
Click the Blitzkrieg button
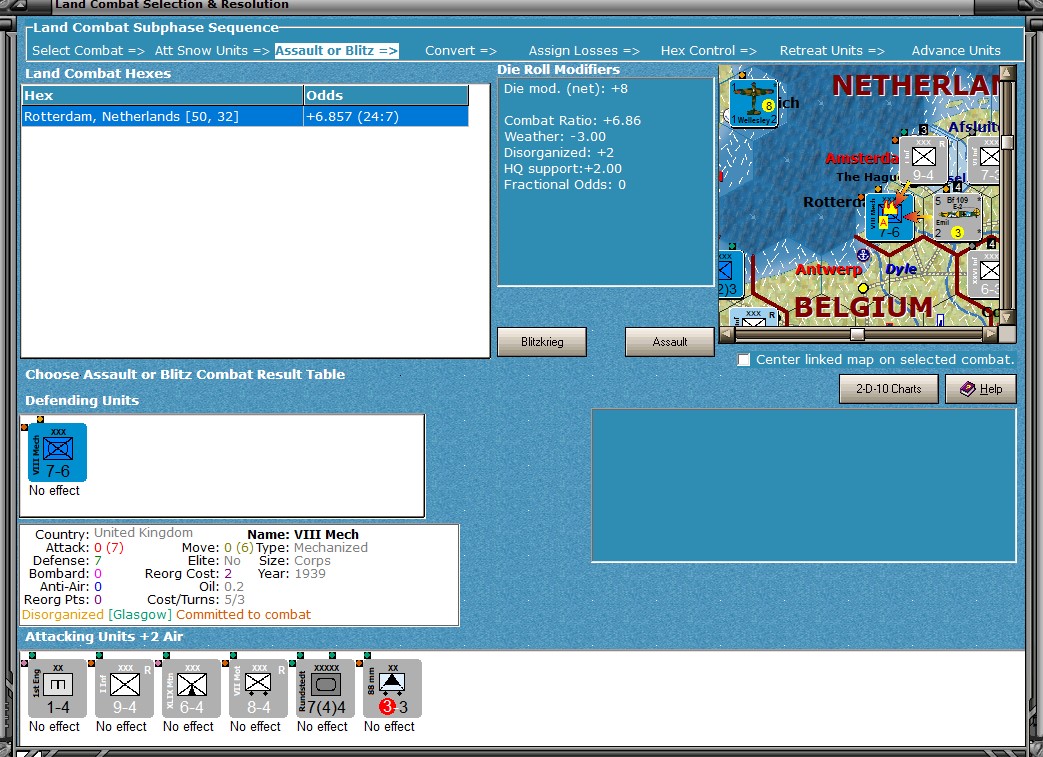(542, 342)
